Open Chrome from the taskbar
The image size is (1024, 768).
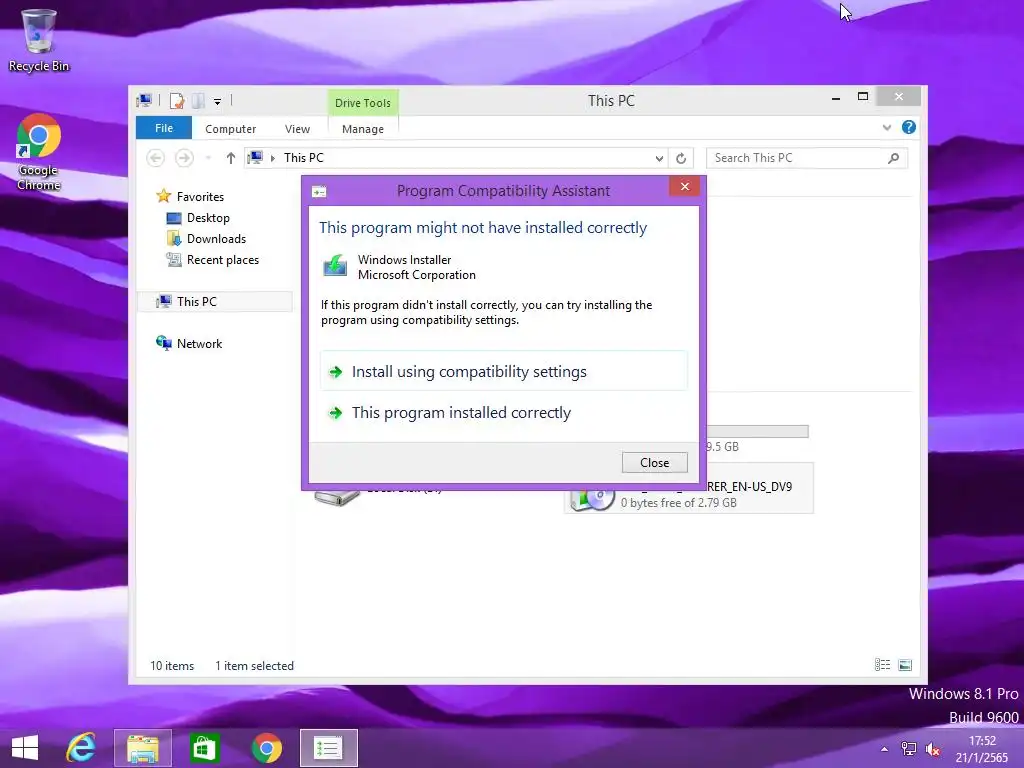[266, 748]
